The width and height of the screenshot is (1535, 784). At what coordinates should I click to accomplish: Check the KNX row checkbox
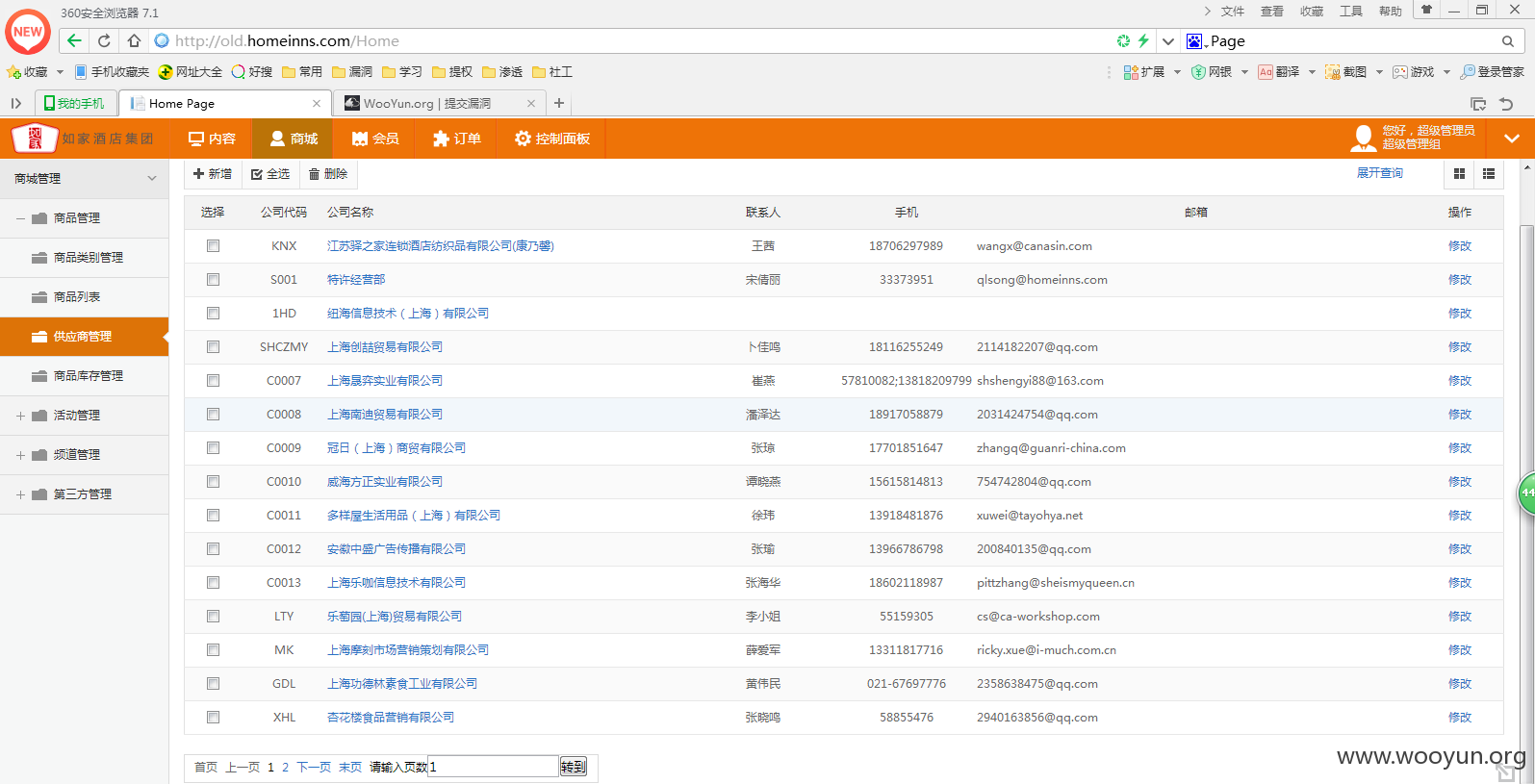[x=213, y=246]
